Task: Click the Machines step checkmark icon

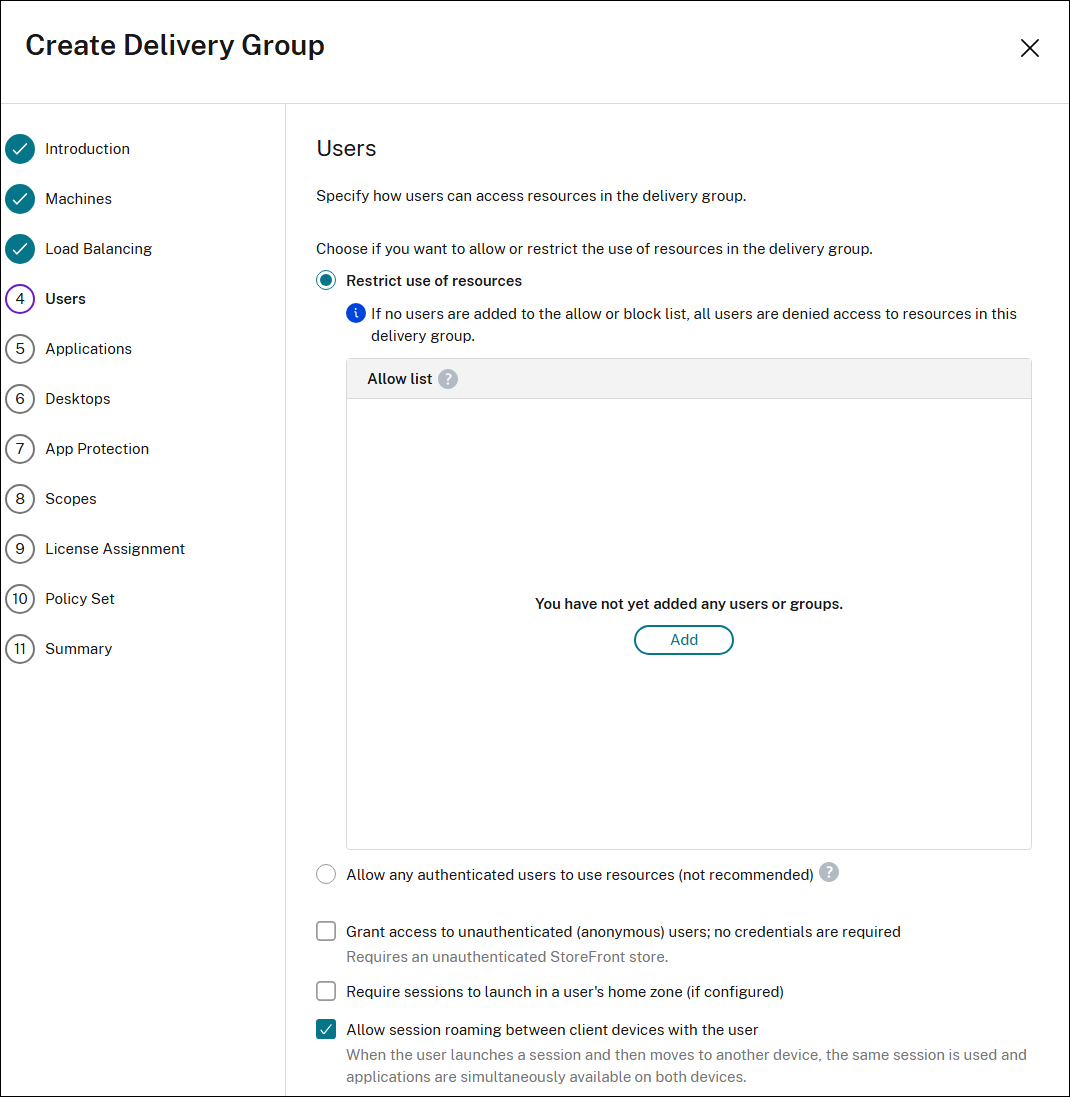Action: (20, 199)
